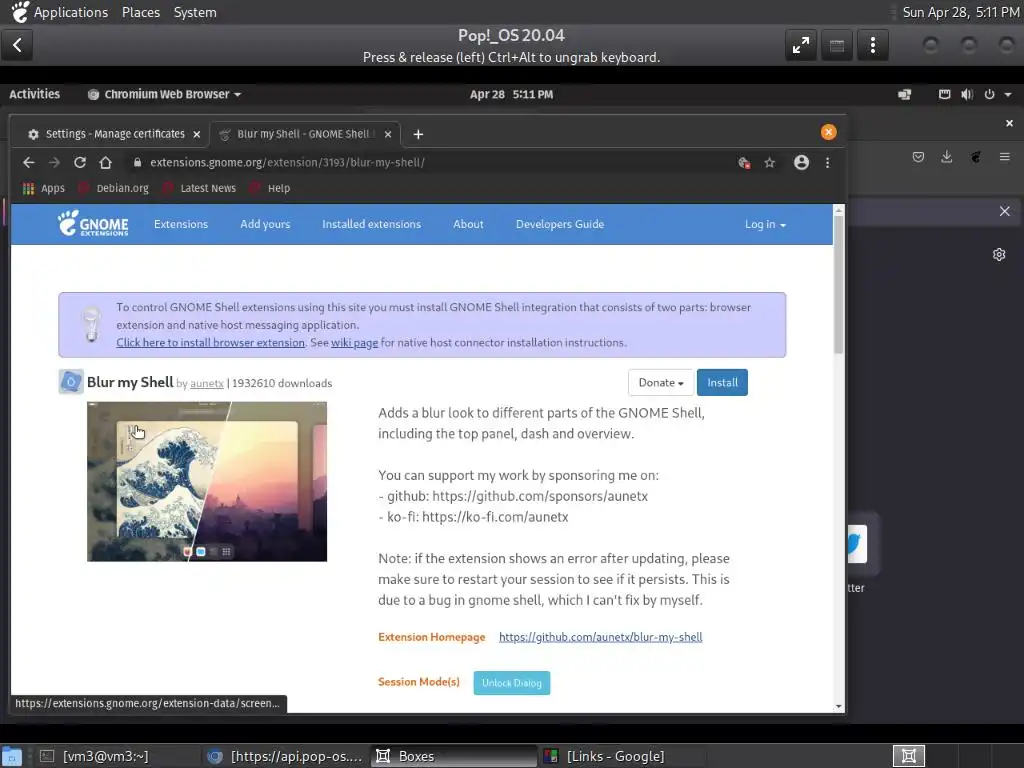Click the Blur my Shell extension icon
The height and width of the screenshot is (768, 1024).
click(x=71, y=382)
